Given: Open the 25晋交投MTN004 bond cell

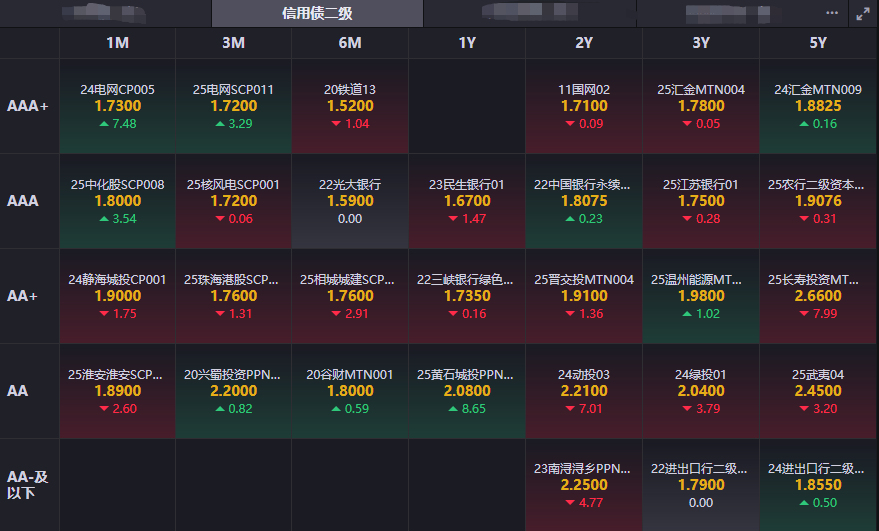Looking at the screenshot, I should coord(584,296).
